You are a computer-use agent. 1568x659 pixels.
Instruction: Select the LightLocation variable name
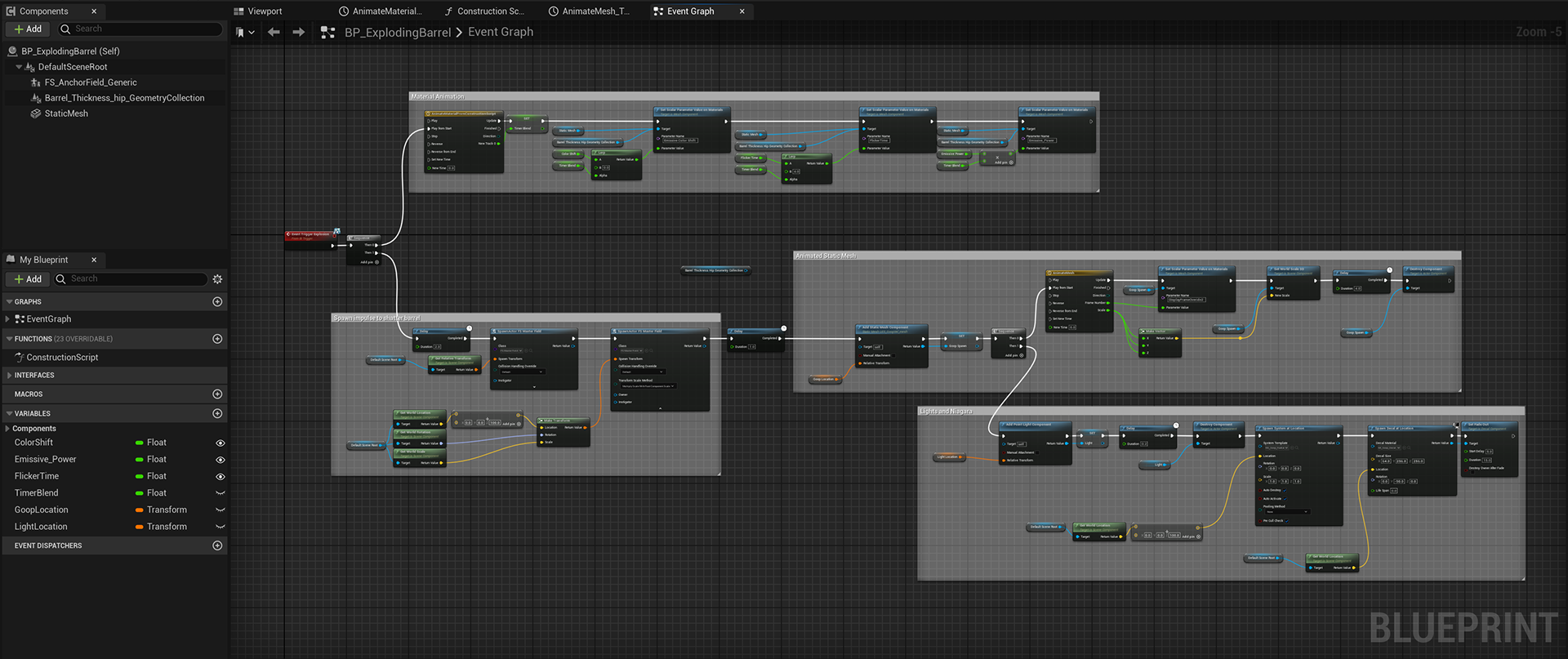[41, 527]
